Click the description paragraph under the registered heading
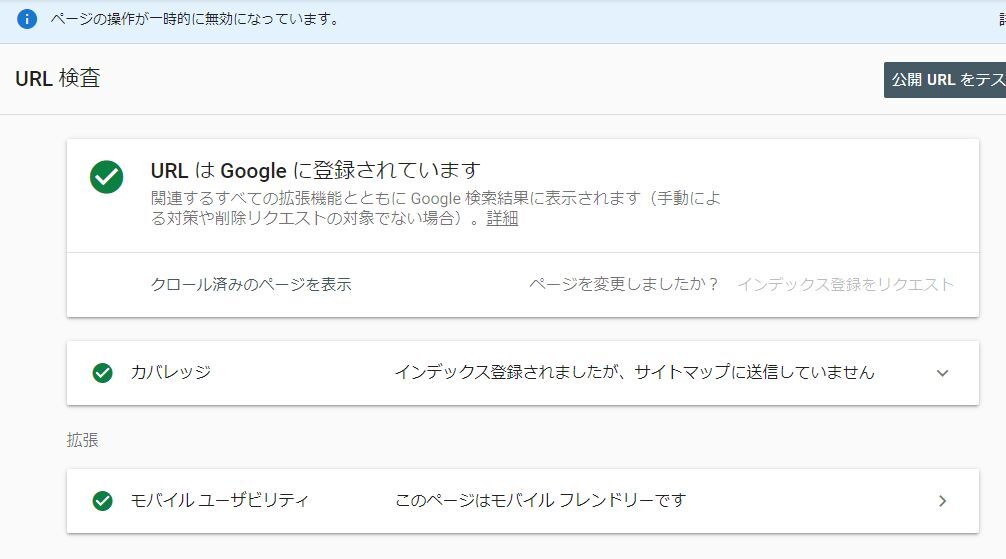 tap(435, 208)
